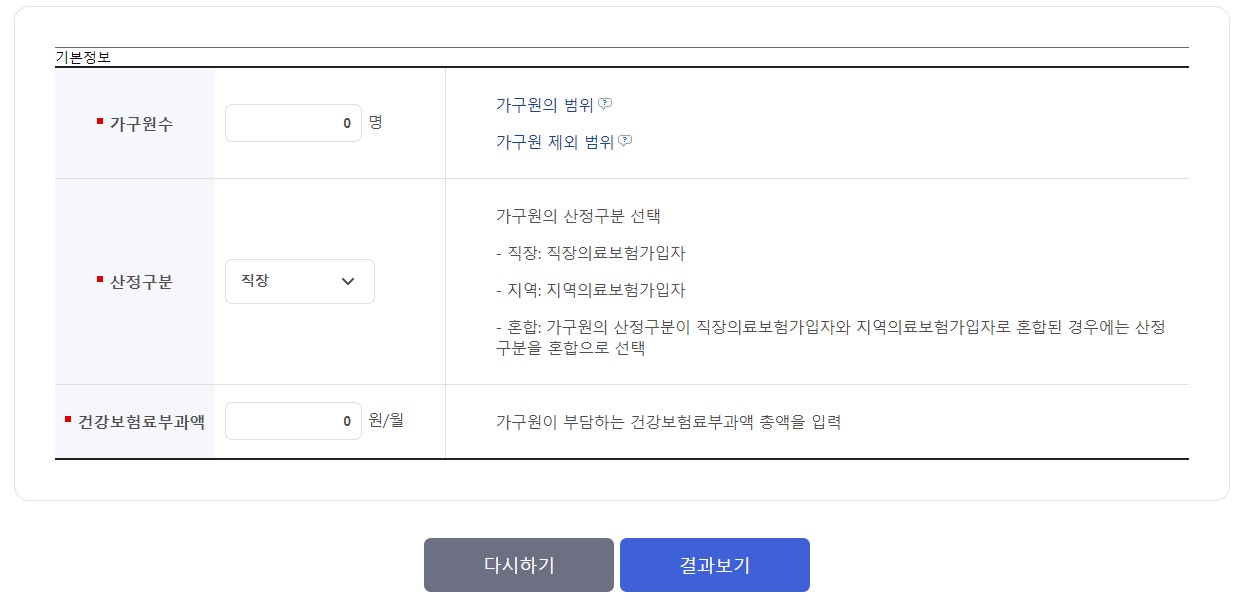Click the blue 결과보기 submit action

click(715, 564)
